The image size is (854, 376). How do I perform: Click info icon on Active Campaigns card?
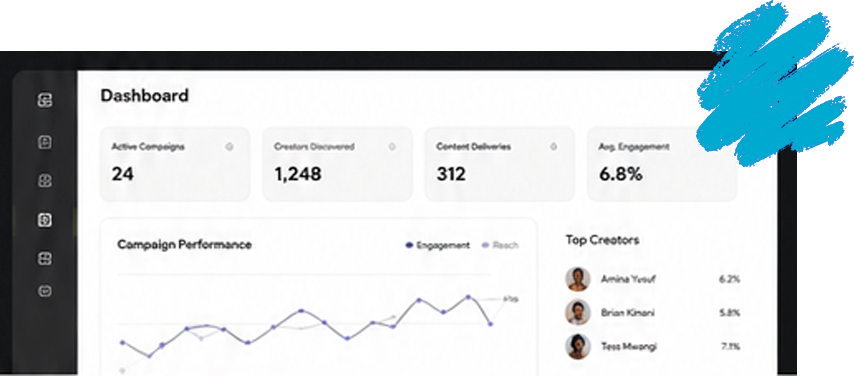click(229, 147)
